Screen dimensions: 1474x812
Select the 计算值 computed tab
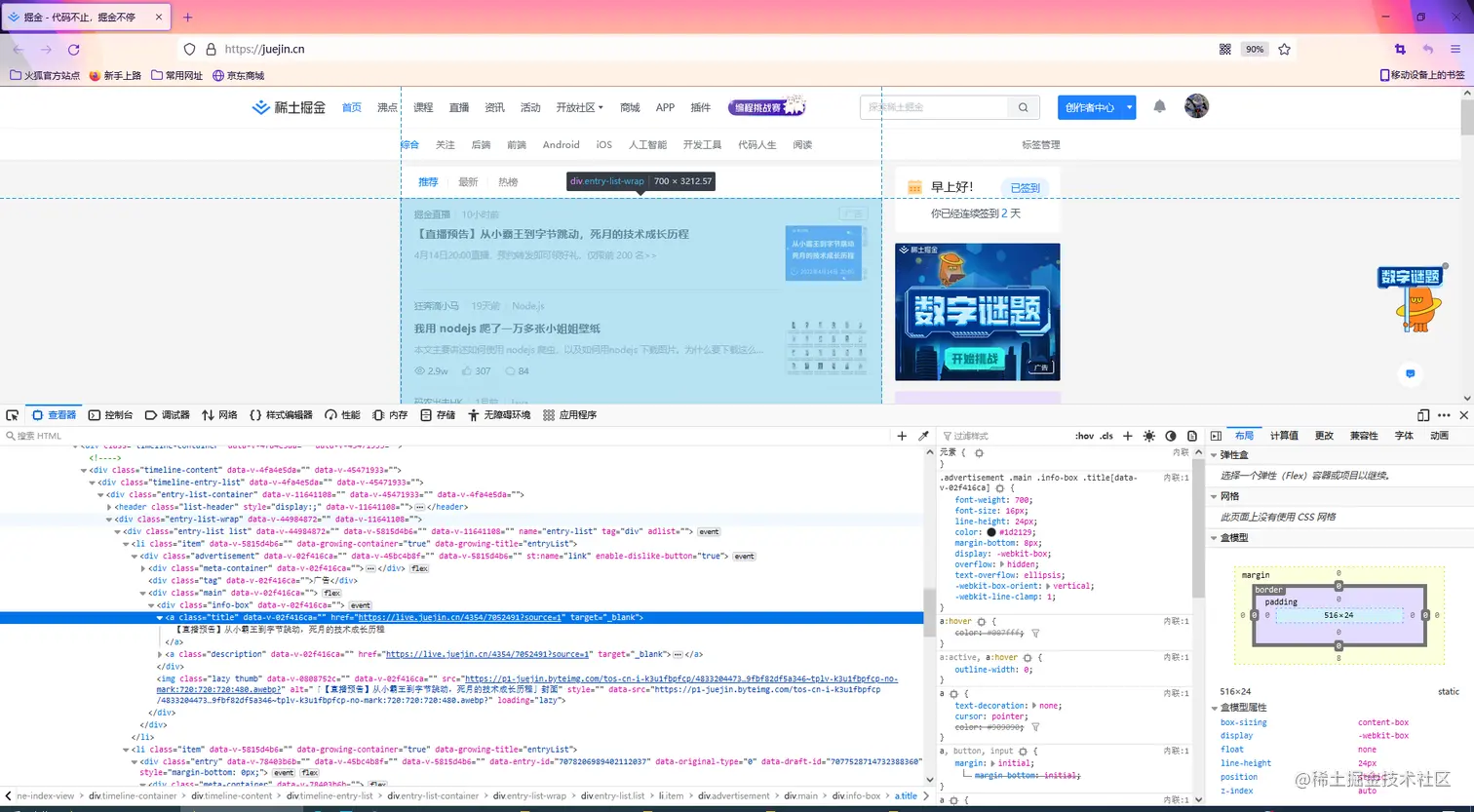point(1284,436)
